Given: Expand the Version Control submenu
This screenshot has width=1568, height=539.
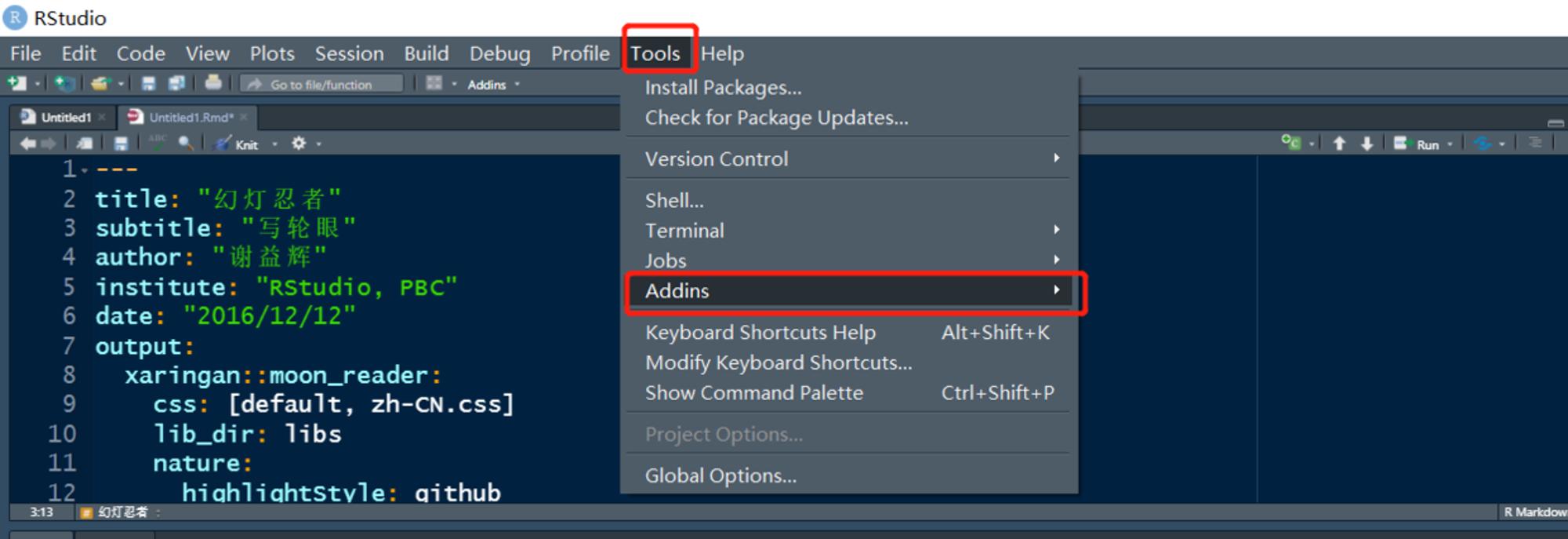Looking at the screenshot, I should tap(850, 158).
